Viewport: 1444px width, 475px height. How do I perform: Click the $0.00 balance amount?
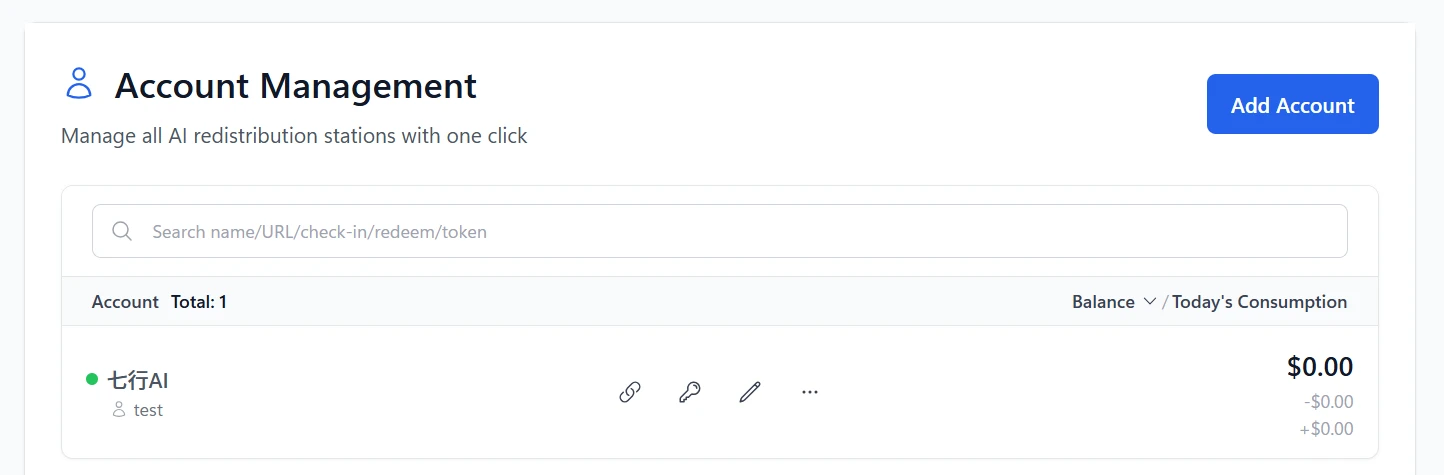click(1320, 367)
